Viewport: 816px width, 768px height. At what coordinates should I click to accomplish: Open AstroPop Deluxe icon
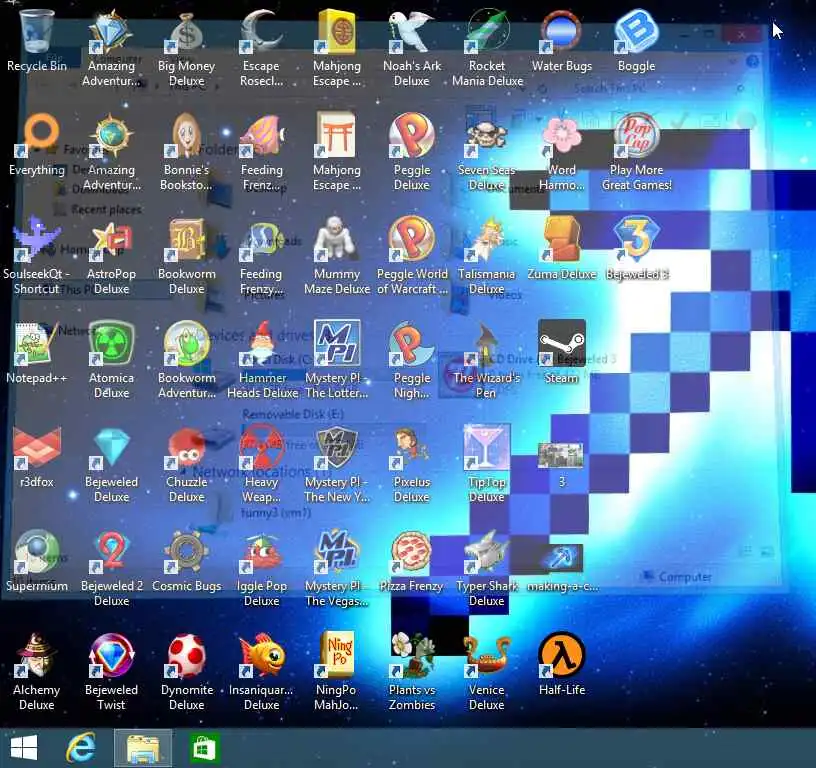(x=111, y=240)
